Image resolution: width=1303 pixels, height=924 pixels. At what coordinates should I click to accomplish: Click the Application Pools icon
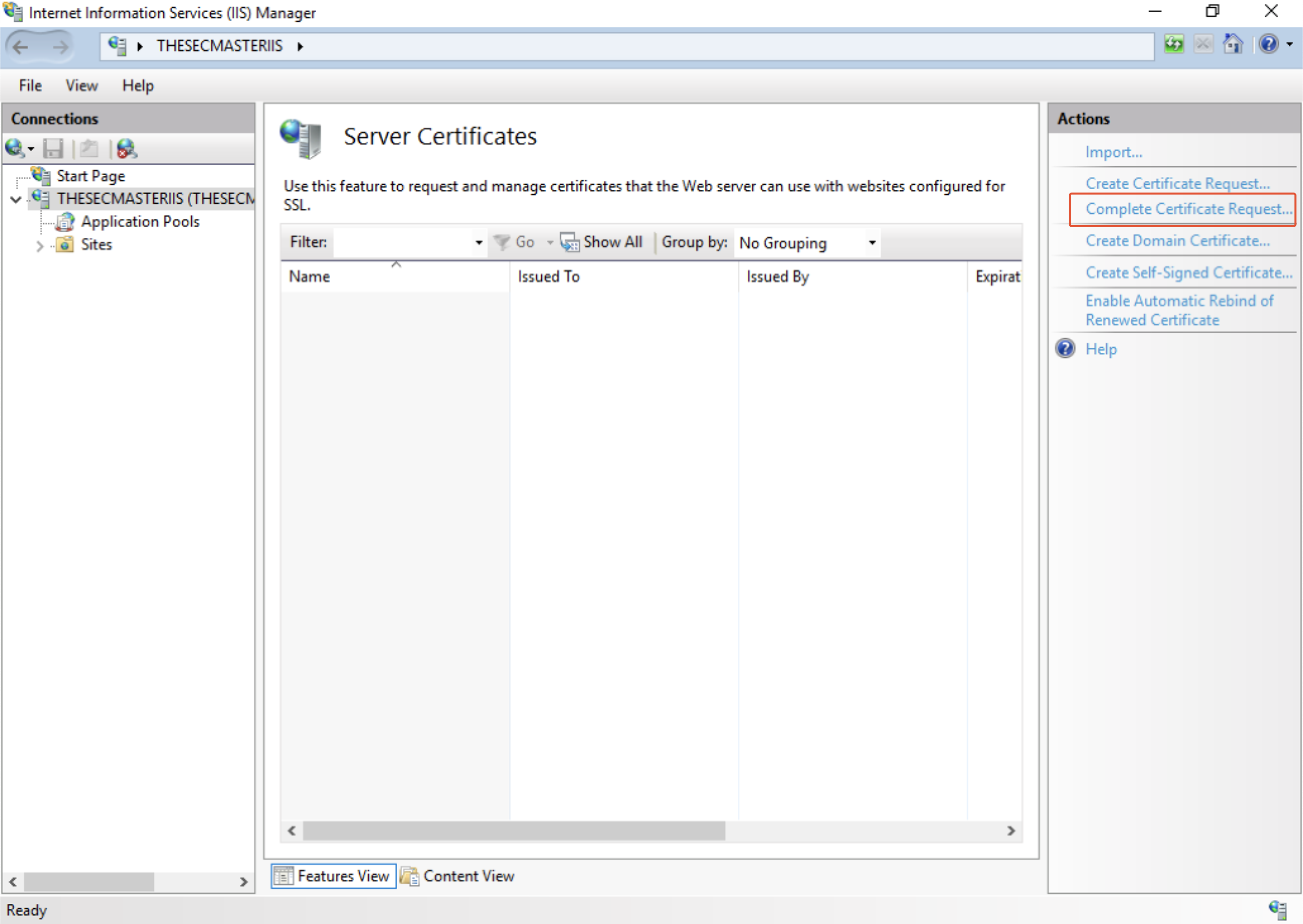coord(65,222)
